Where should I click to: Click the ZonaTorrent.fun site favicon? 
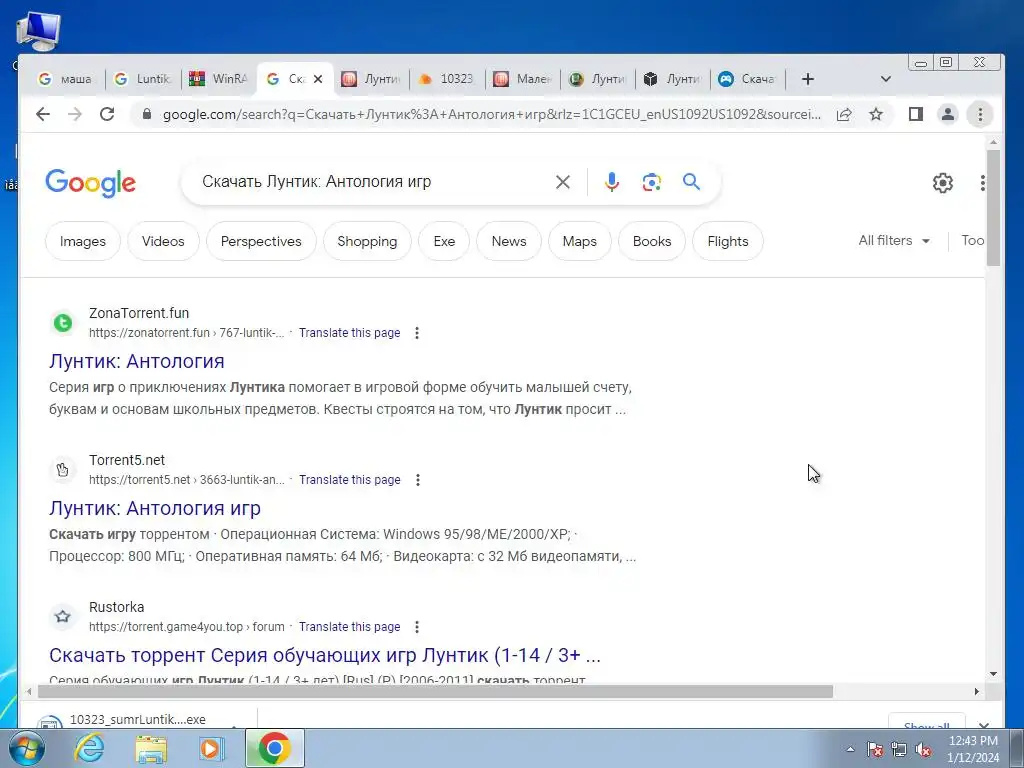[x=63, y=323]
